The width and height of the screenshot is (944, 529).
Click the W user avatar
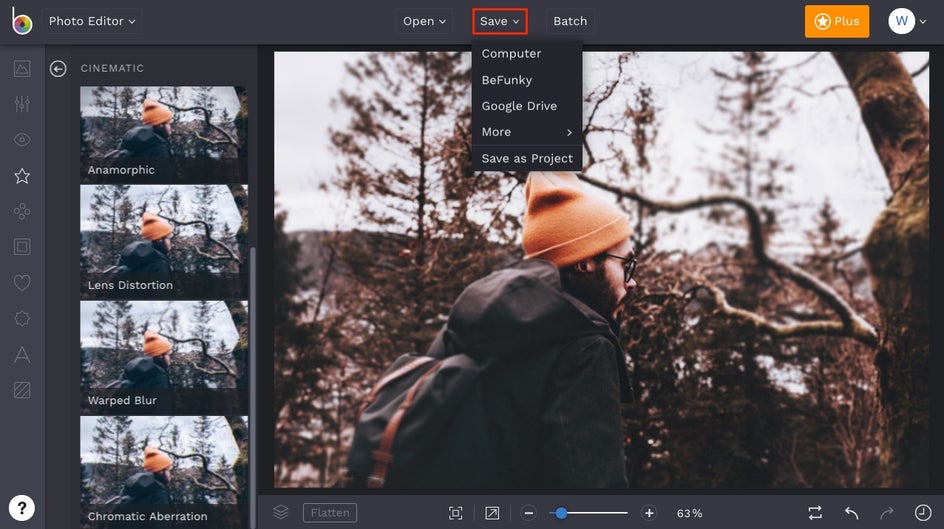pos(901,21)
